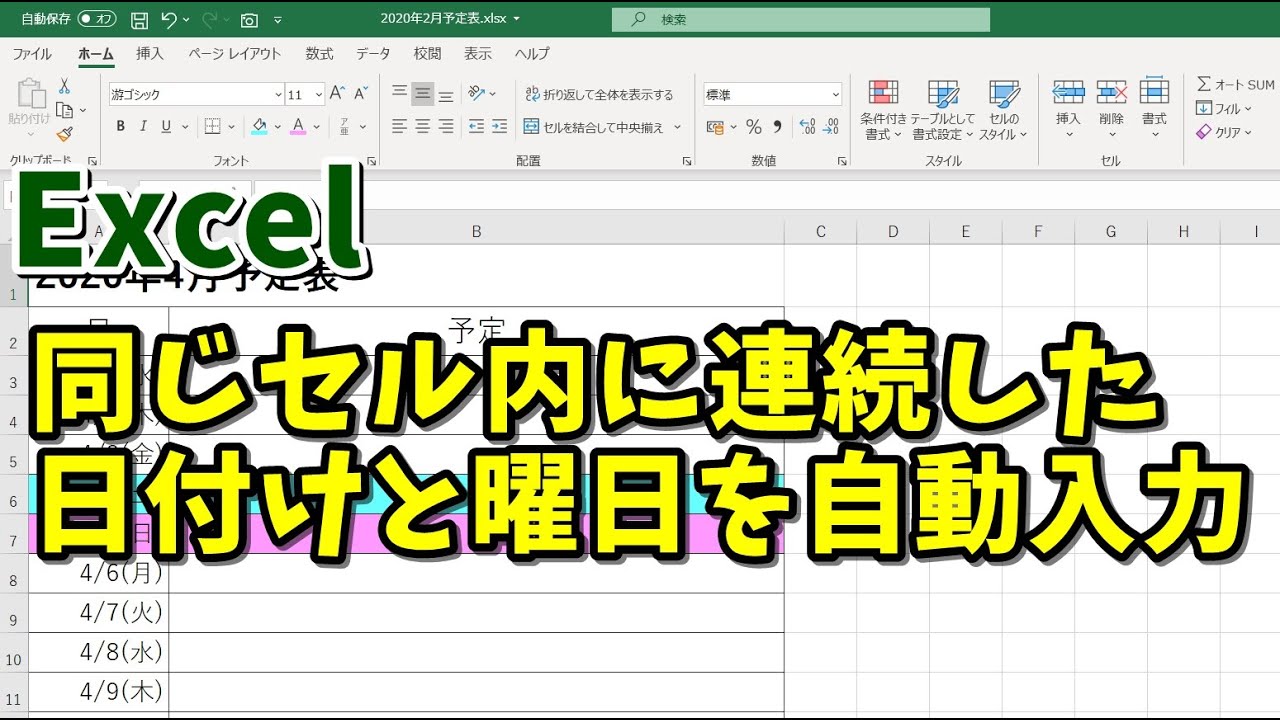Click the borders grid icon
The width and height of the screenshot is (1280, 720).
pos(212,126)
